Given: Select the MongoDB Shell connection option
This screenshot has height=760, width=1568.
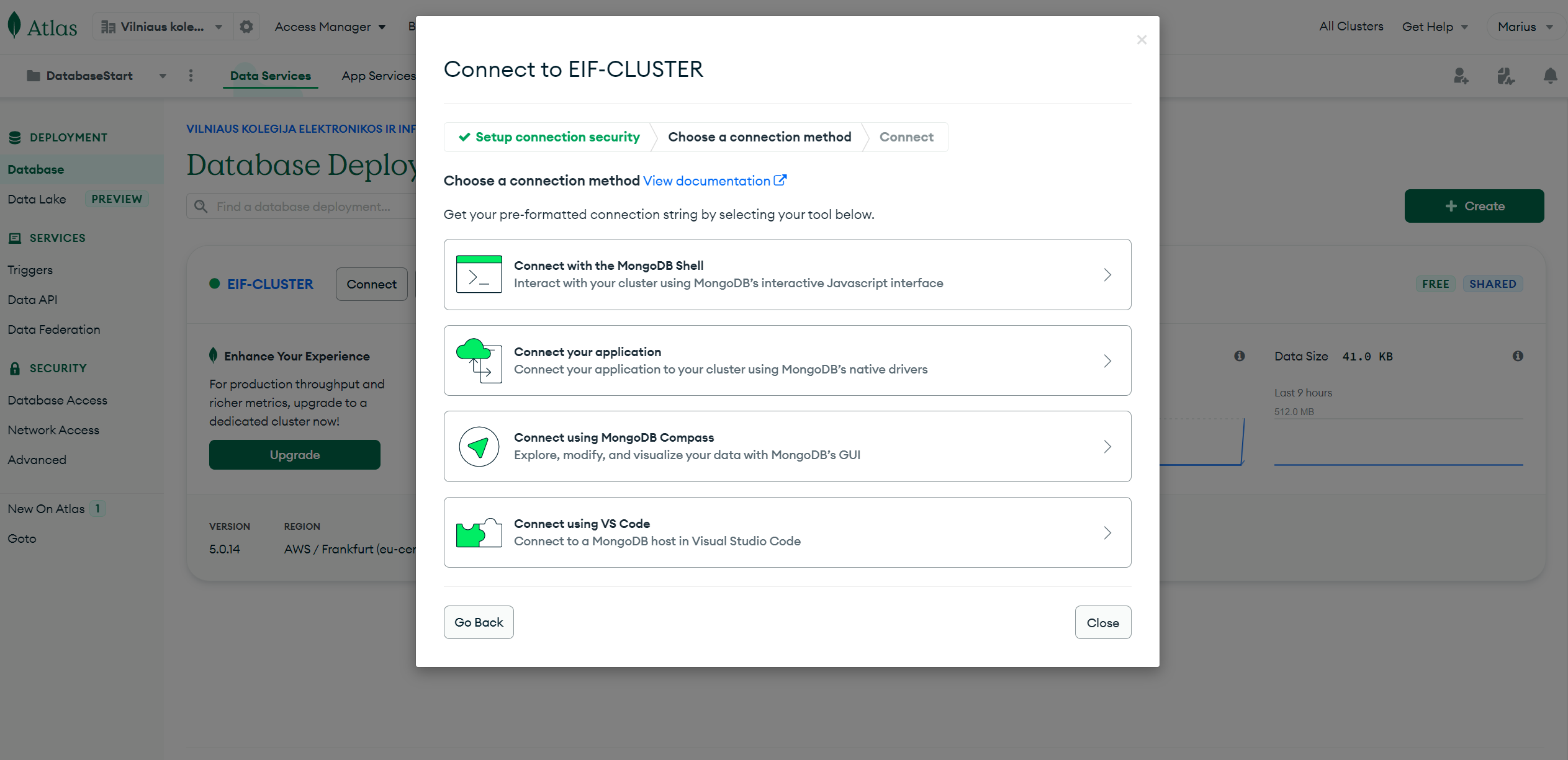Looking at the screenshot, I should [787, 274].
